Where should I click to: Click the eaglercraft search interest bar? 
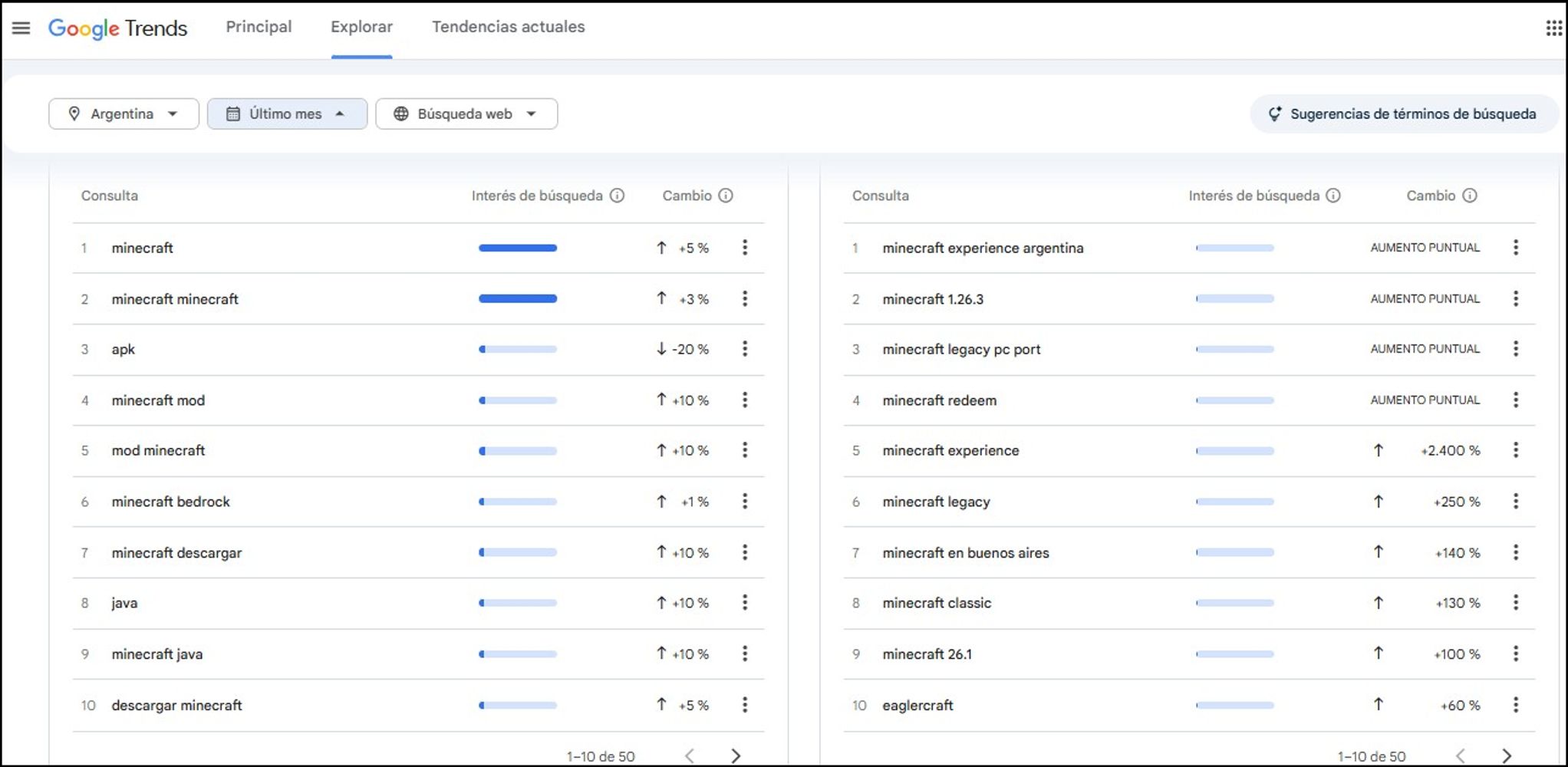[1235, 705]
